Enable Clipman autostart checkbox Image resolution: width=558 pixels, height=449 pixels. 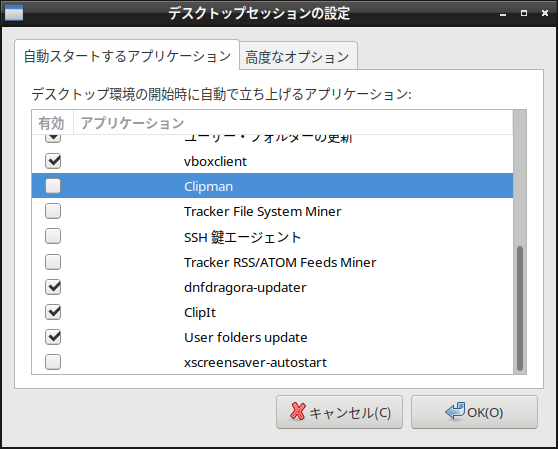[x=53, y=186]
